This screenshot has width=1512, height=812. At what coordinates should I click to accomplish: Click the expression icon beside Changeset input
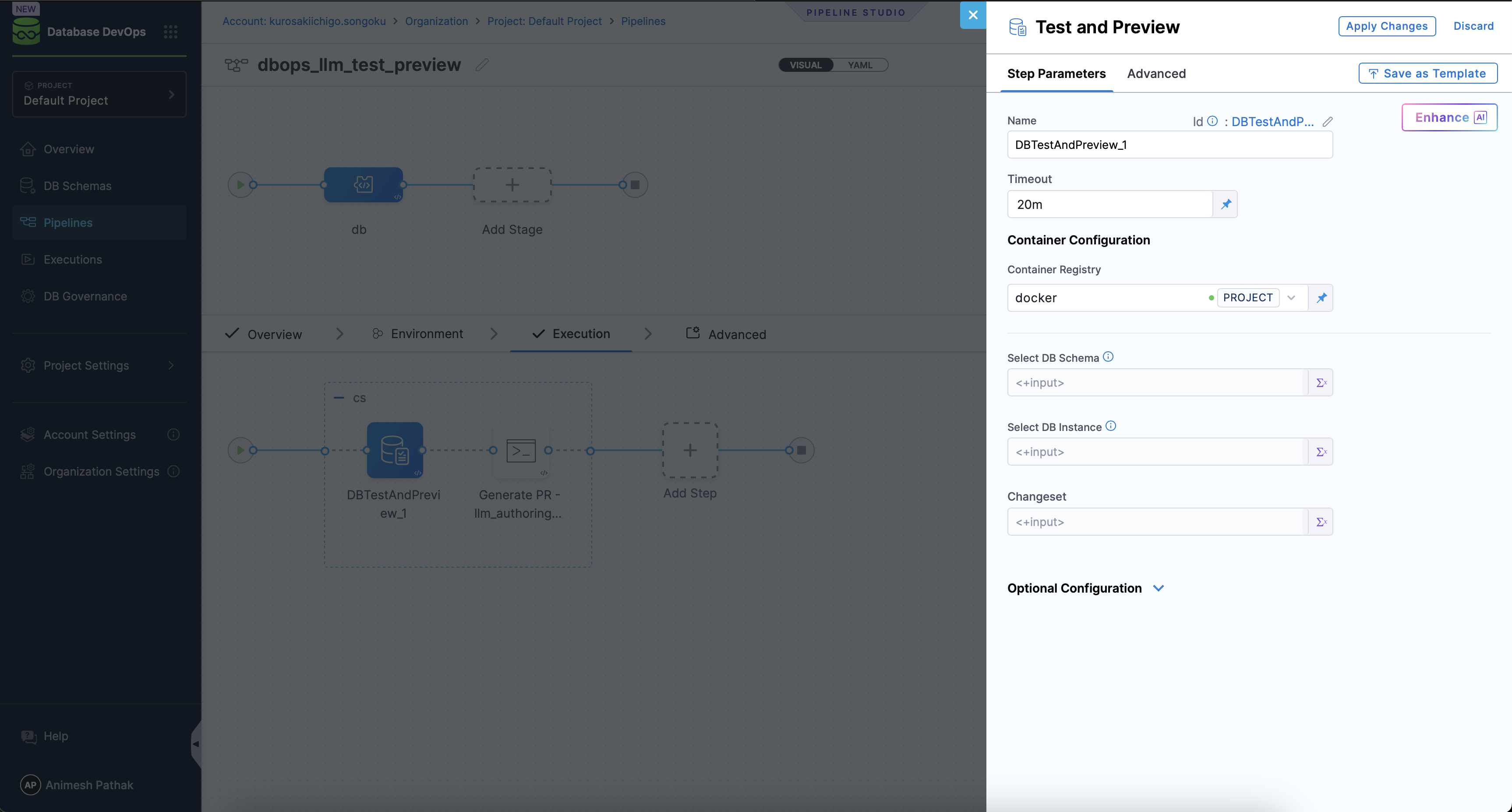click(x=1321, y=521)
